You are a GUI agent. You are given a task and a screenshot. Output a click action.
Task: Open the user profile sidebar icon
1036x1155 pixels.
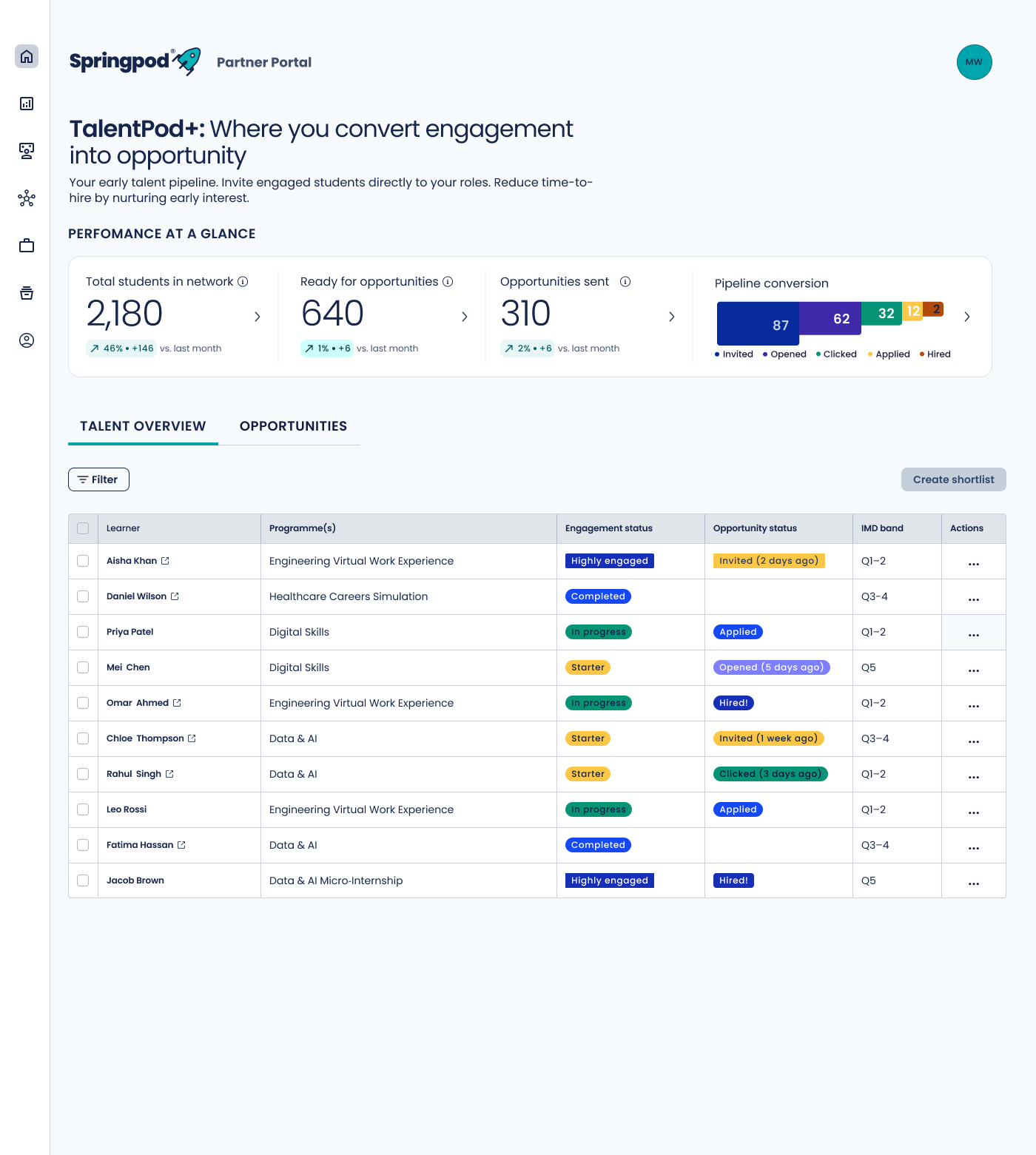27,340
